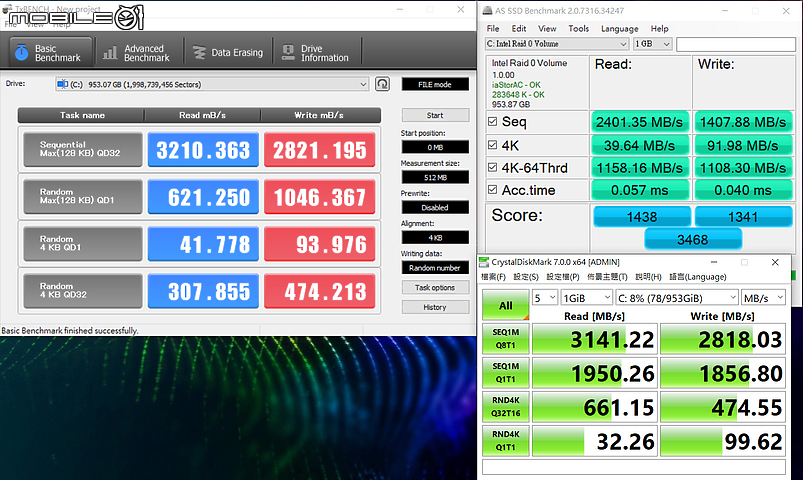The width and height of the screenshot is (803, 480).
Task: Open the Data Erasing tab
Action: point(228,53)
